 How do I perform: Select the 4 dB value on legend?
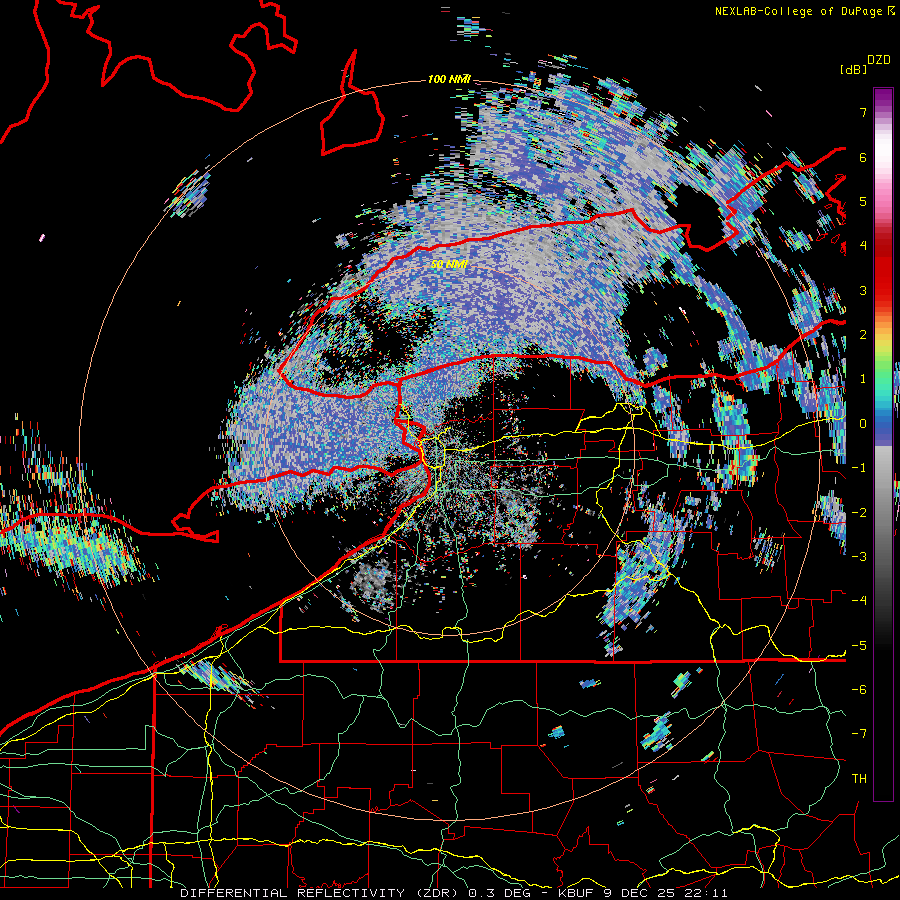click(x=863, y=246)
